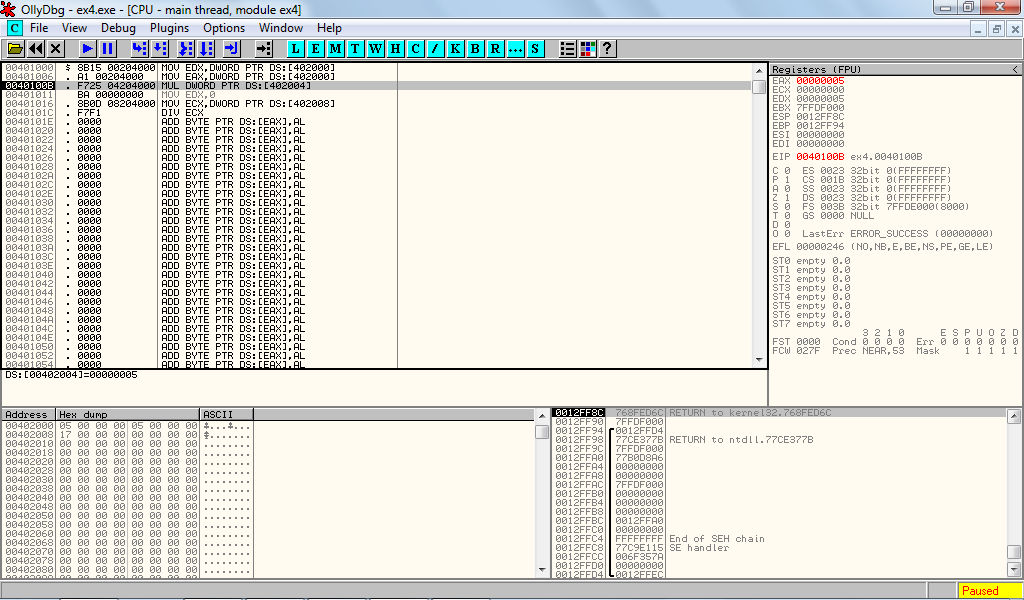
Task: Open the Memory map window (M icon)
Action: click(336, 48)
